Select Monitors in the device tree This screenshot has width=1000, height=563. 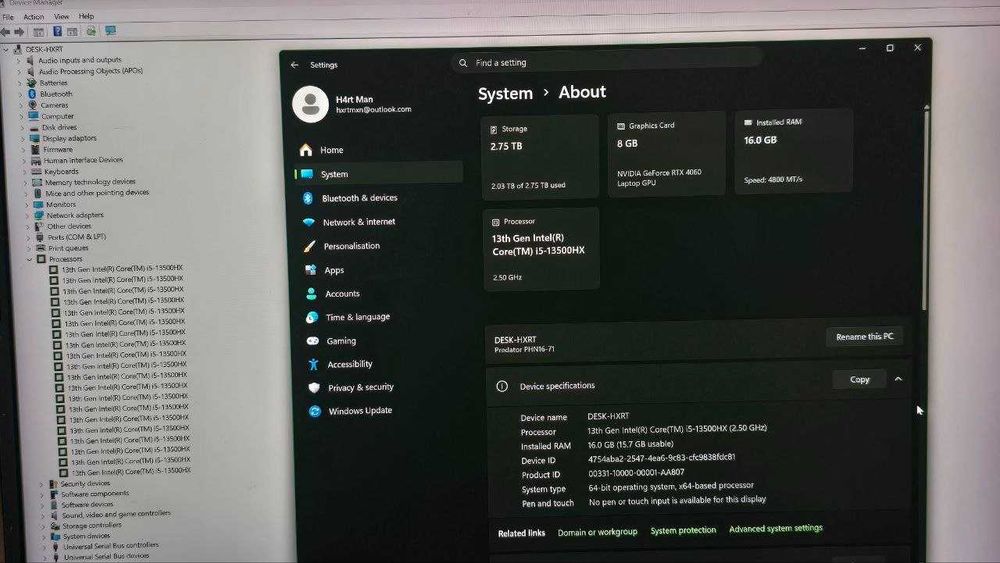coord(61,205)
